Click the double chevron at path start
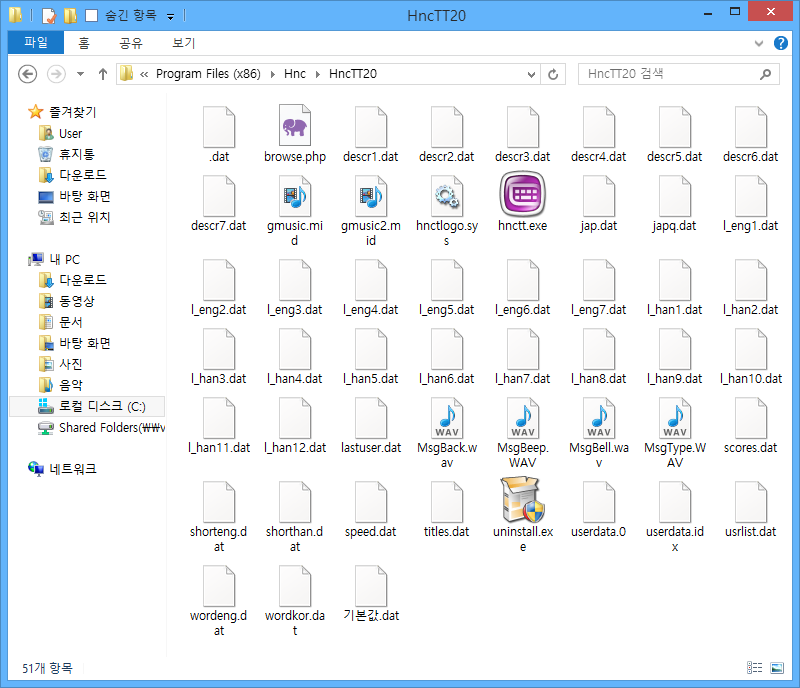Viewport: 800px width, 688px height. 144,75
